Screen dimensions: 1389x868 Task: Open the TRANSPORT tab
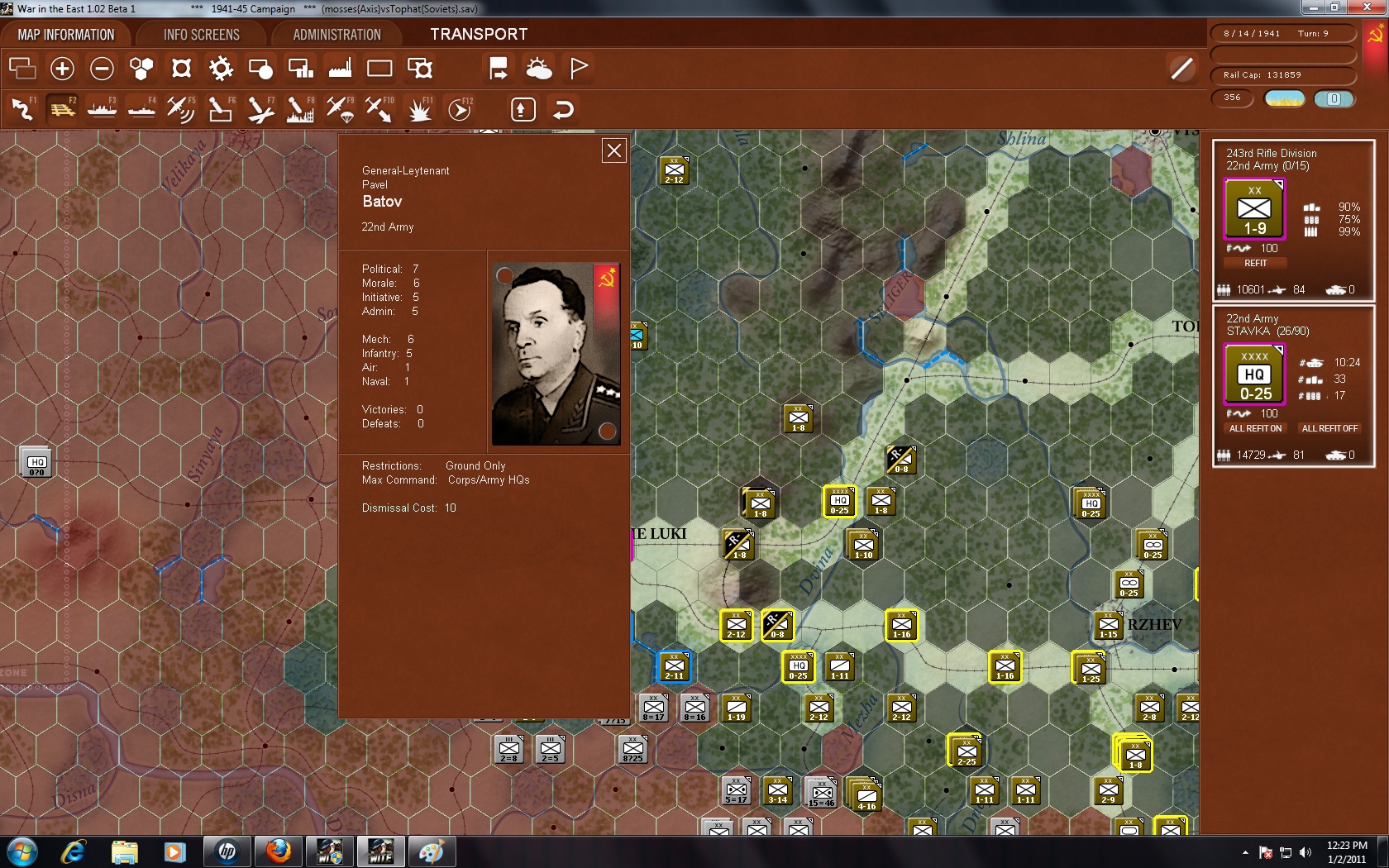(479, 35)
